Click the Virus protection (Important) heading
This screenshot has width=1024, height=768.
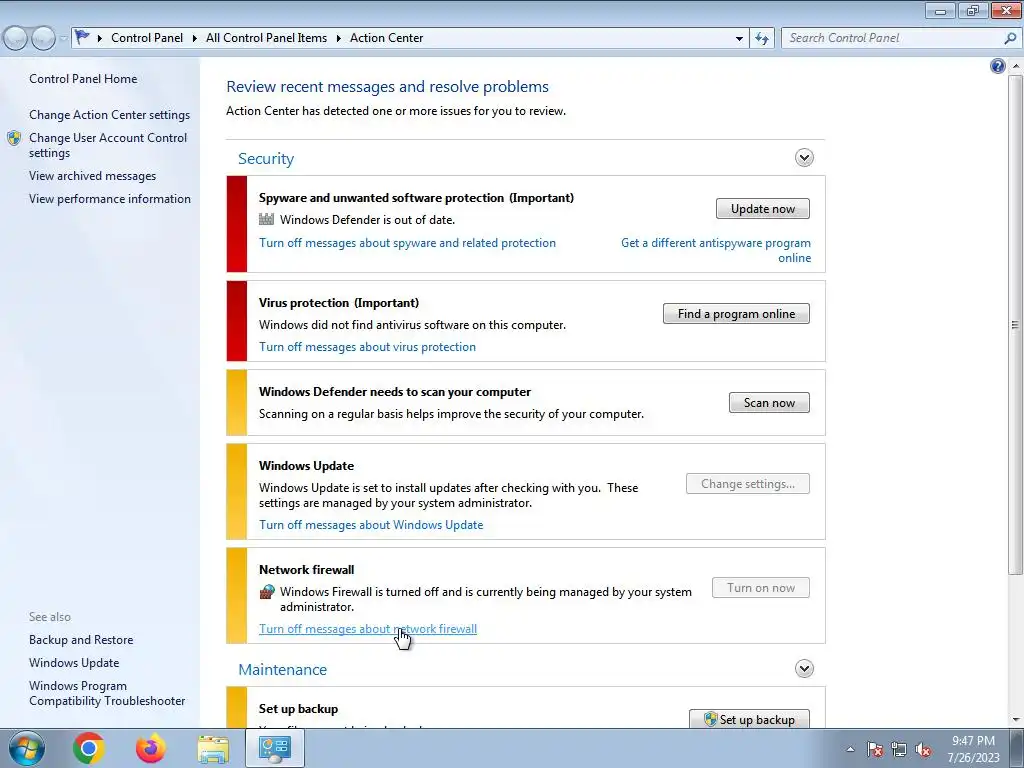(339, 303)
